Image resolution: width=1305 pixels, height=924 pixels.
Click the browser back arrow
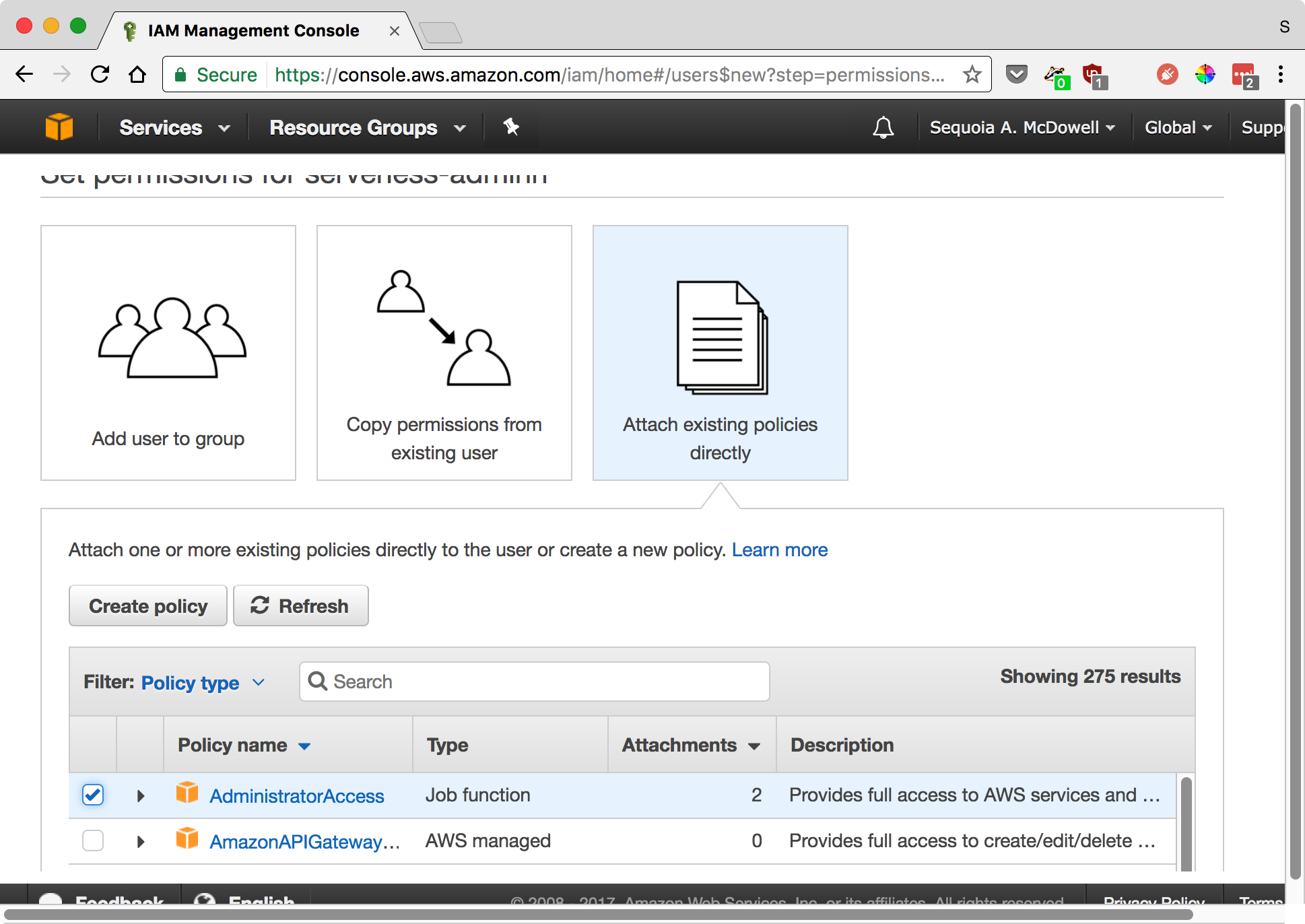tap(24, 74)
